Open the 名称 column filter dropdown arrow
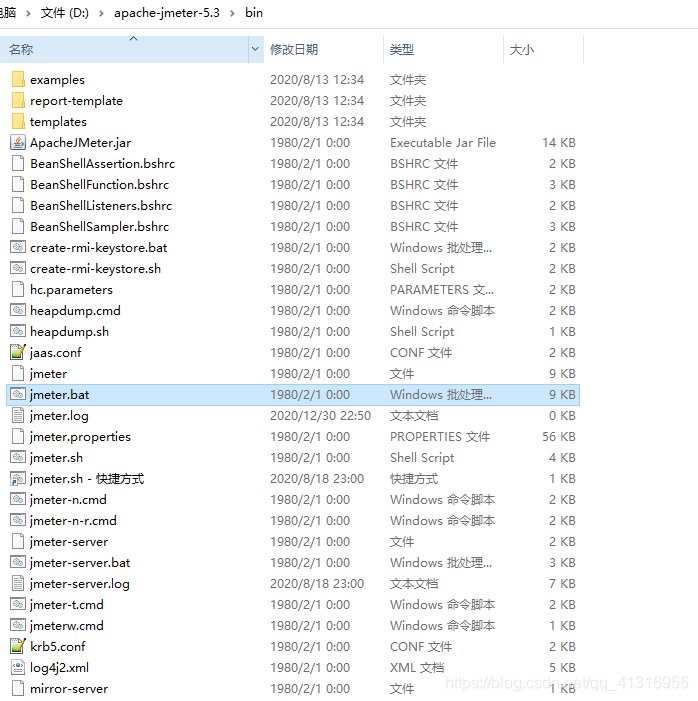The width and height of the screenshot is (698, 701). [255, 49]
